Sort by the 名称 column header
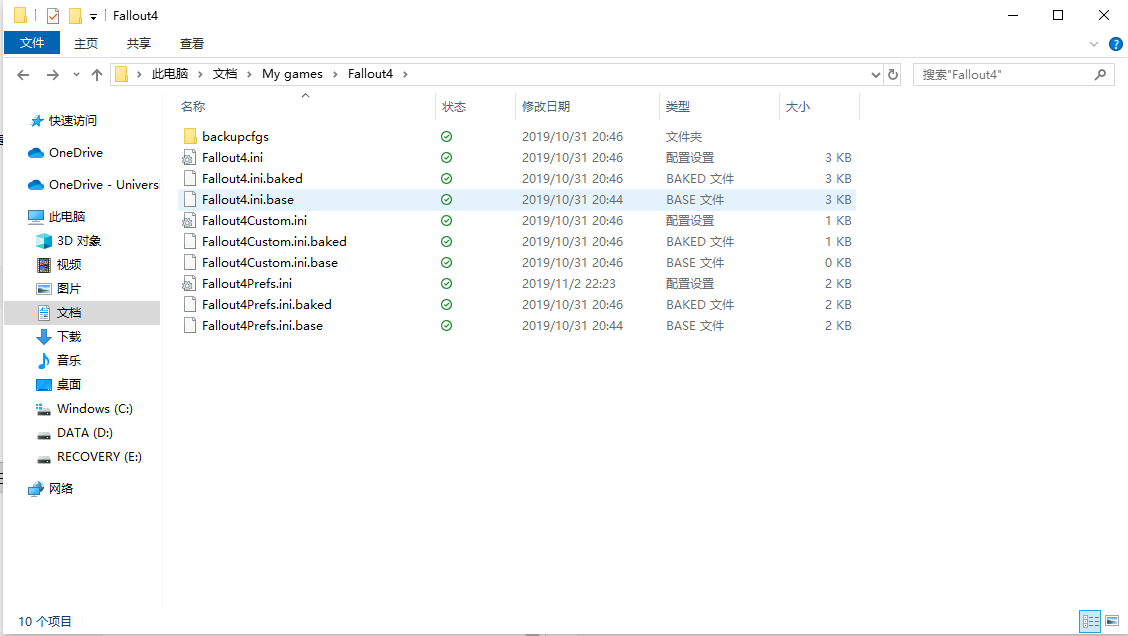The height and width of the screenshot is (636, 1128). [x=193, y=106]
